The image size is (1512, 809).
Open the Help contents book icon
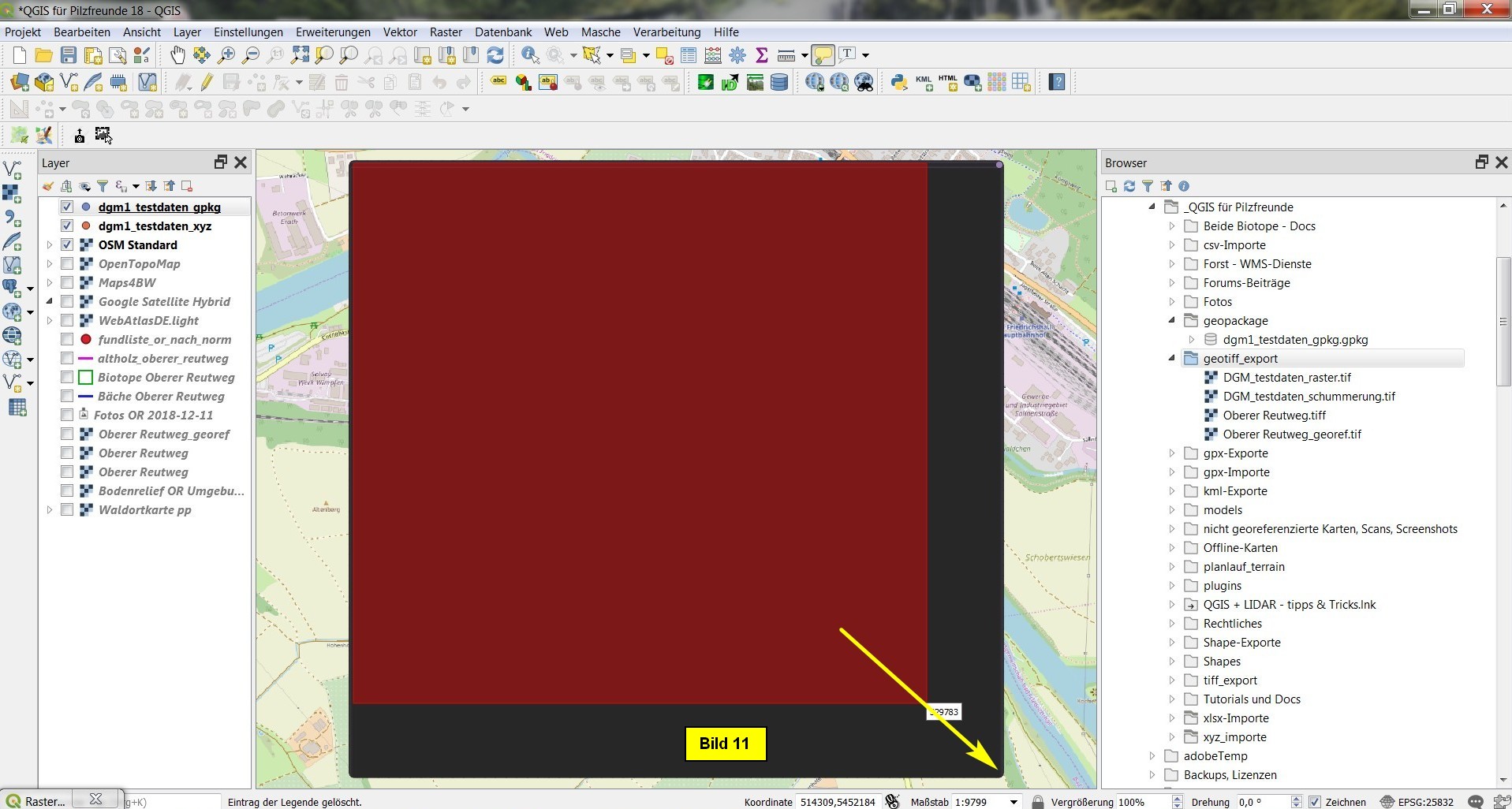(x=1057, y=82)
